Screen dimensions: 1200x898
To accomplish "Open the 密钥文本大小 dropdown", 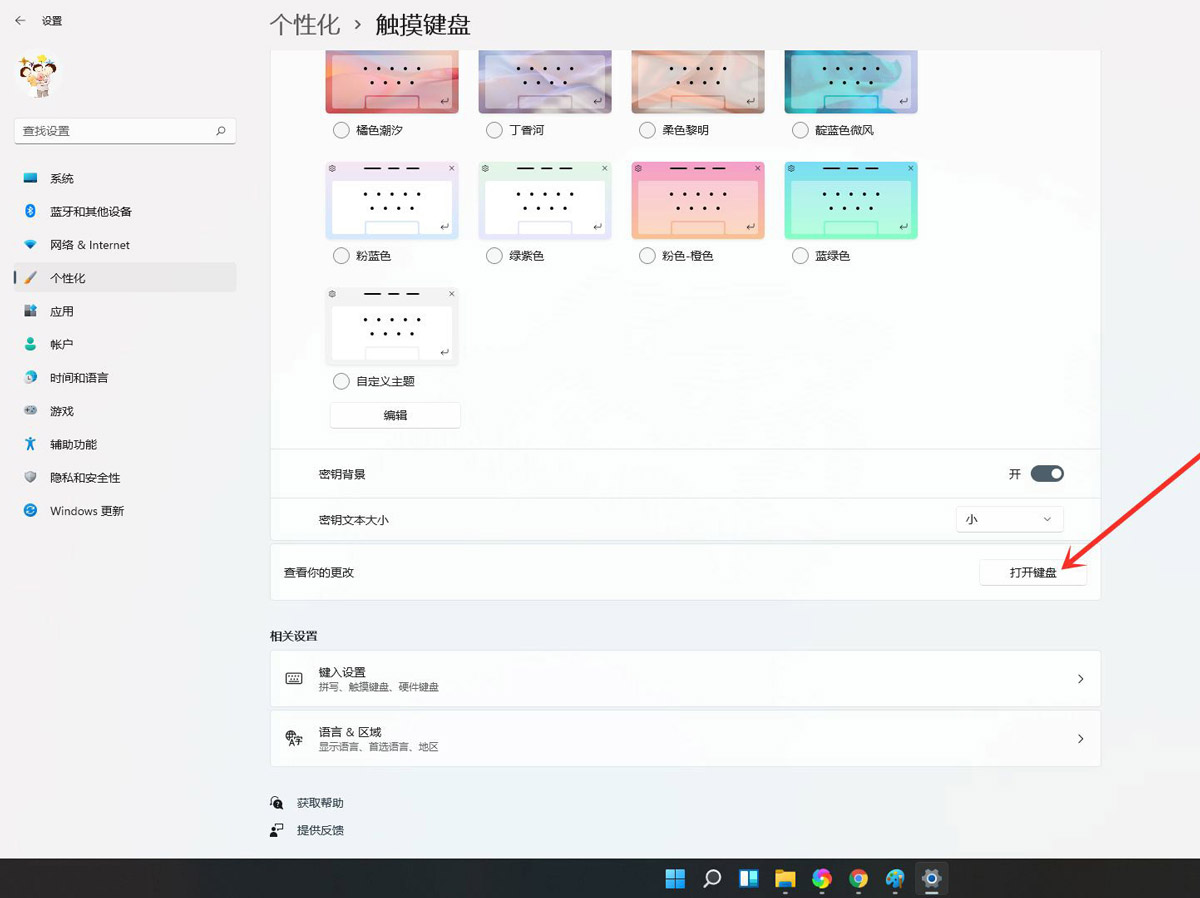I will [1009, 519].
